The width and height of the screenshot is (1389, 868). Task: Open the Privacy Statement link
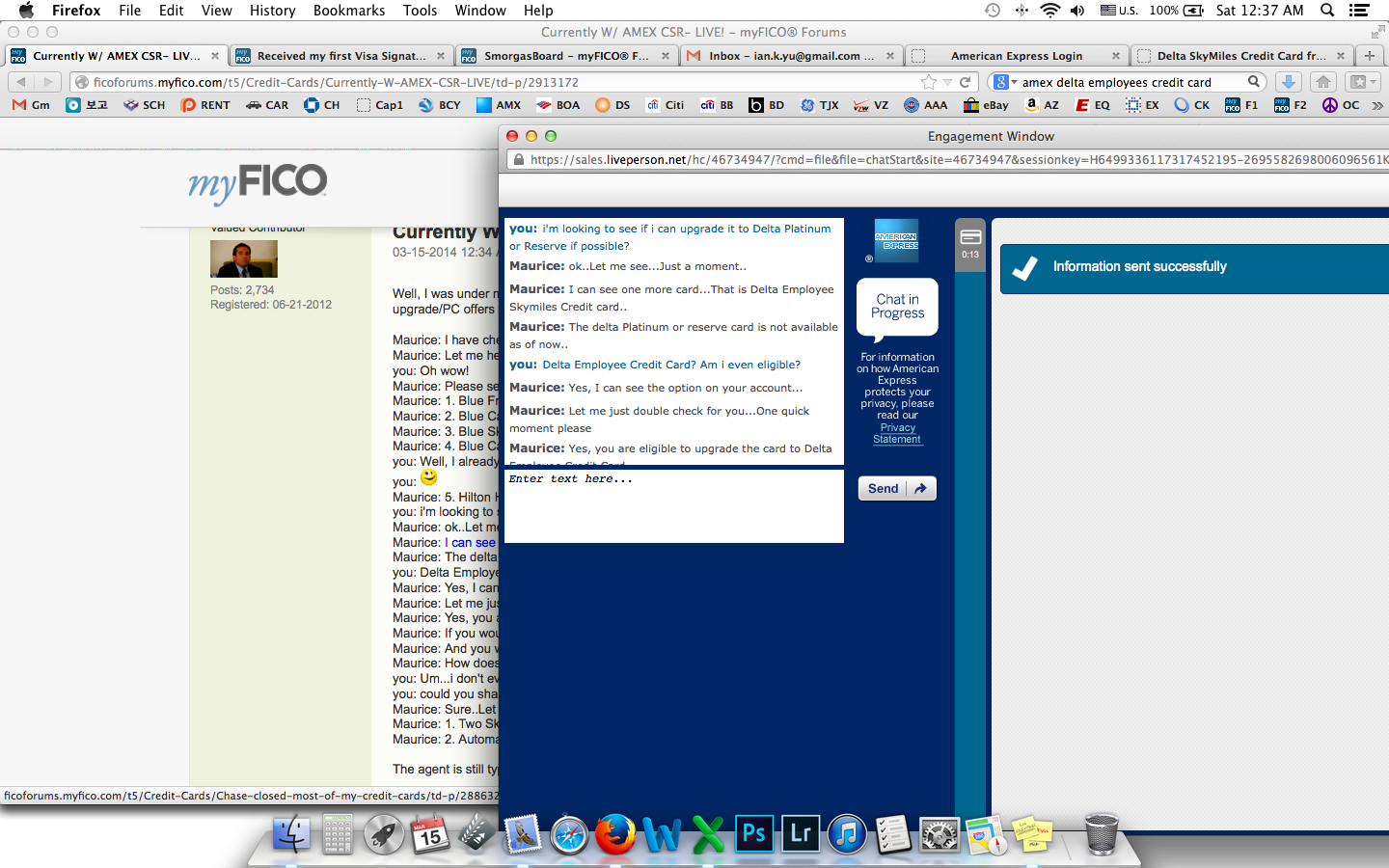[897, 433]
